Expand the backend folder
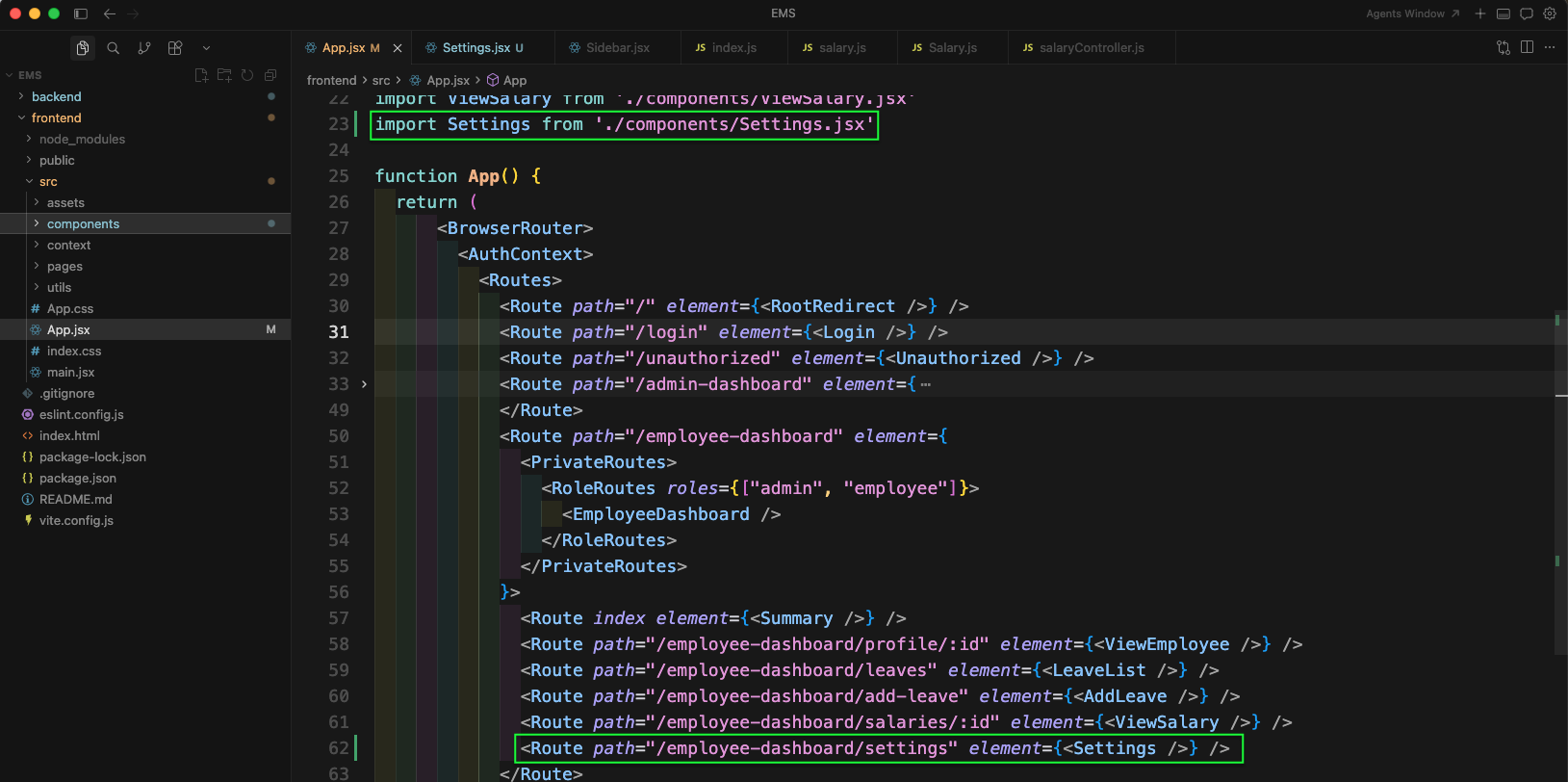 click(x=57, y=96)
